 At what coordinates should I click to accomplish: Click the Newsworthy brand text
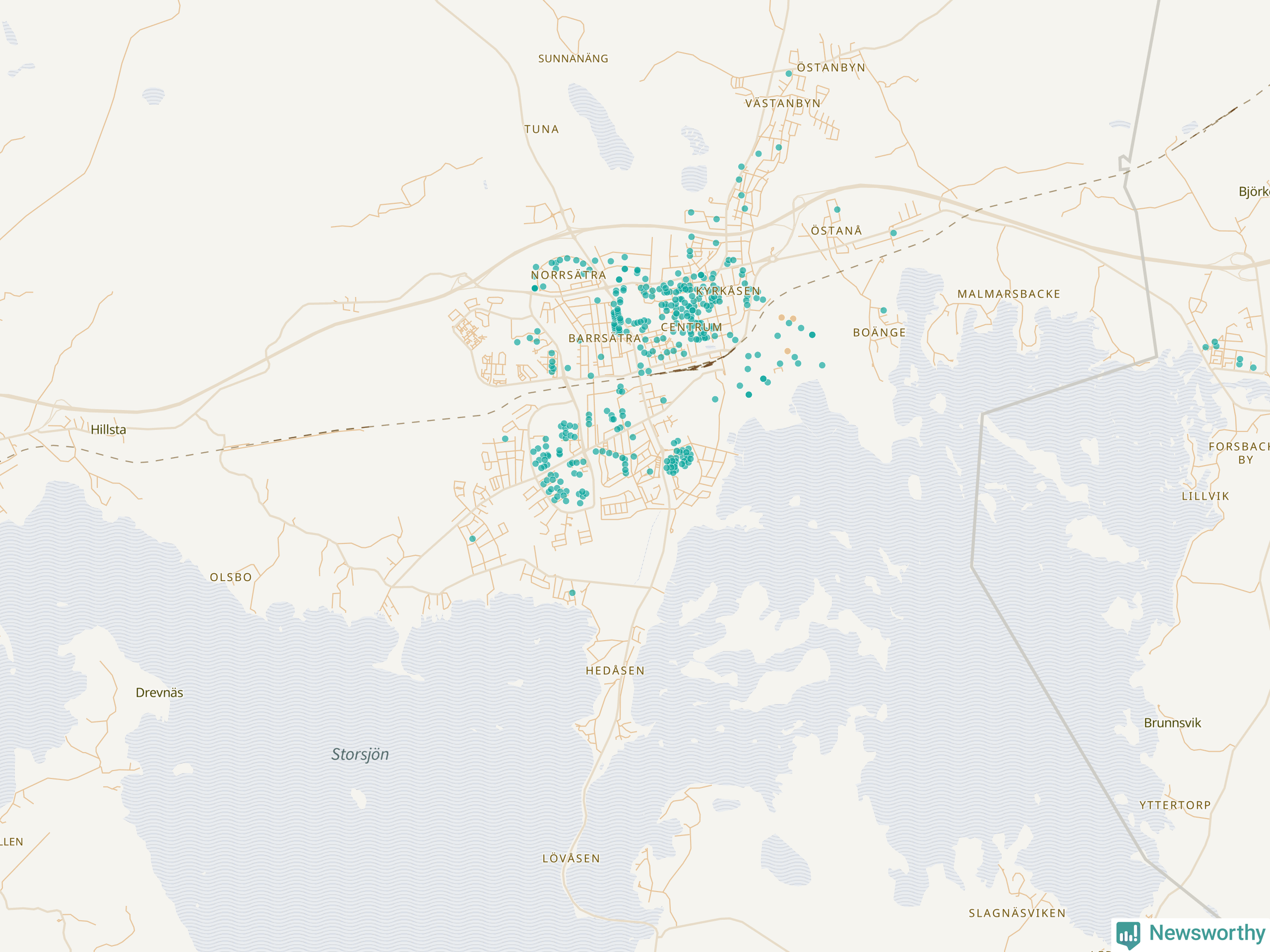[1207, 933]
